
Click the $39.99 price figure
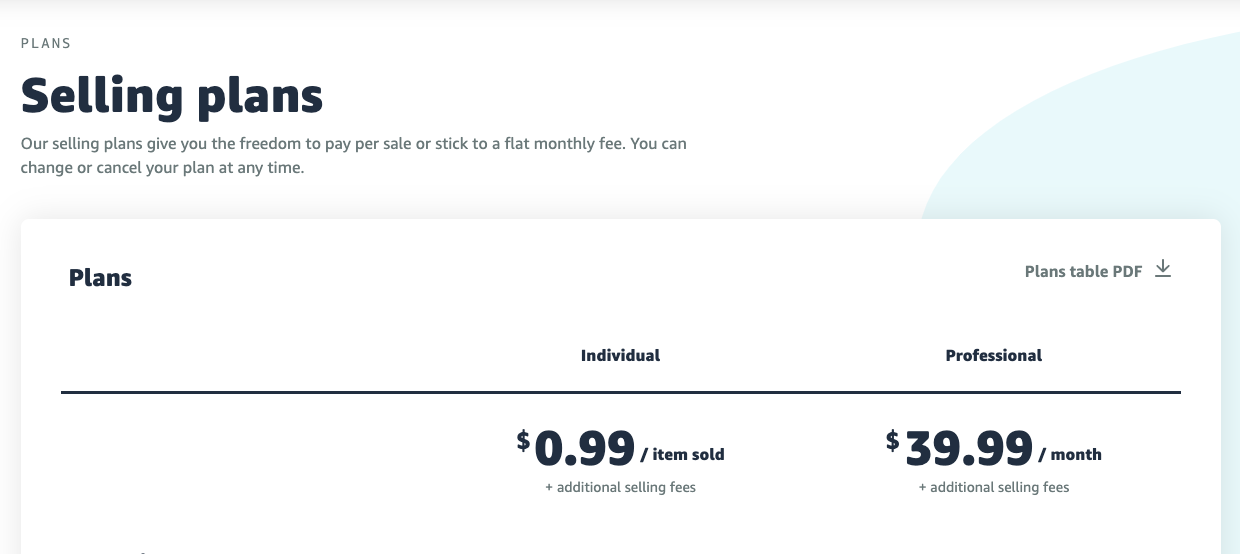[968, 450]
